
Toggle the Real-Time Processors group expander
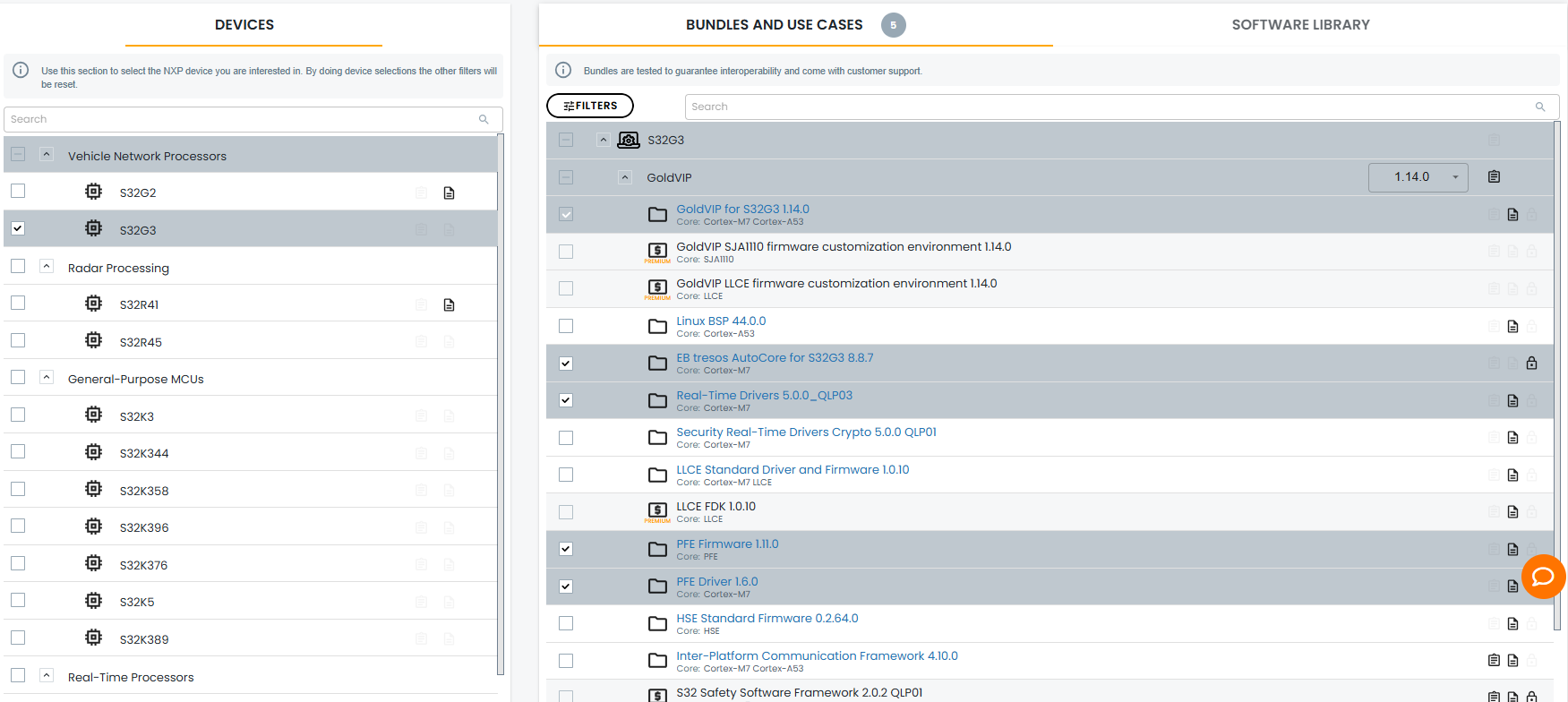click(x=47, y=675)
